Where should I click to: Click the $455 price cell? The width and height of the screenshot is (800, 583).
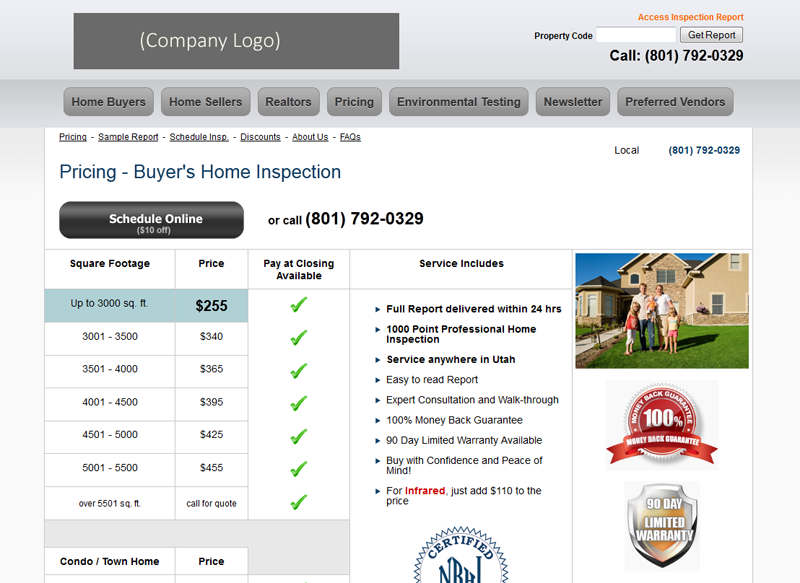coord(211,470)
